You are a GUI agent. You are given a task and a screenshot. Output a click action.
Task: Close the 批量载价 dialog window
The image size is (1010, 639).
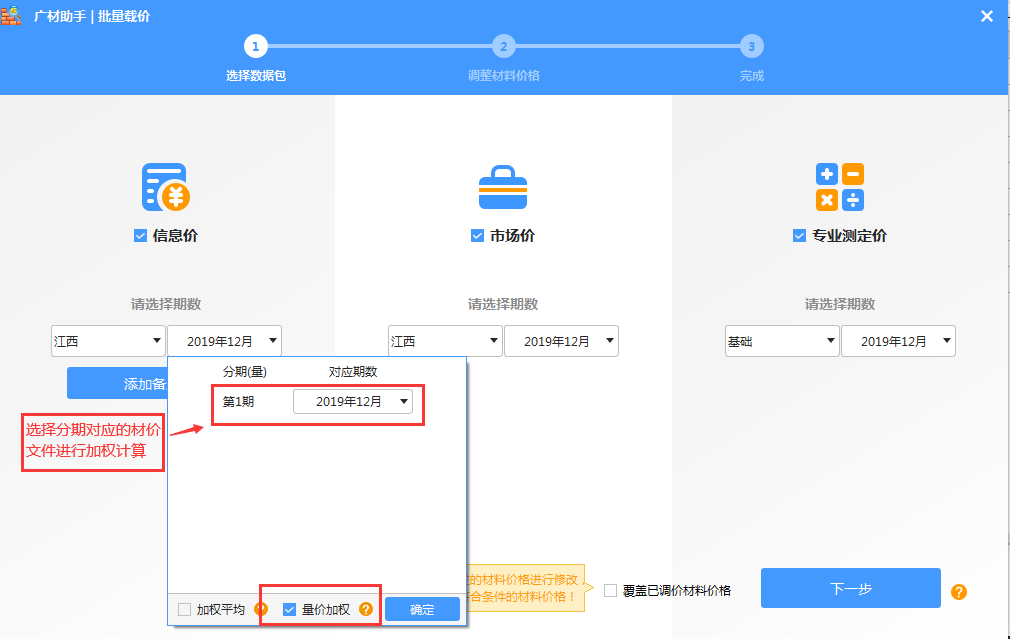tap(986, 16)
